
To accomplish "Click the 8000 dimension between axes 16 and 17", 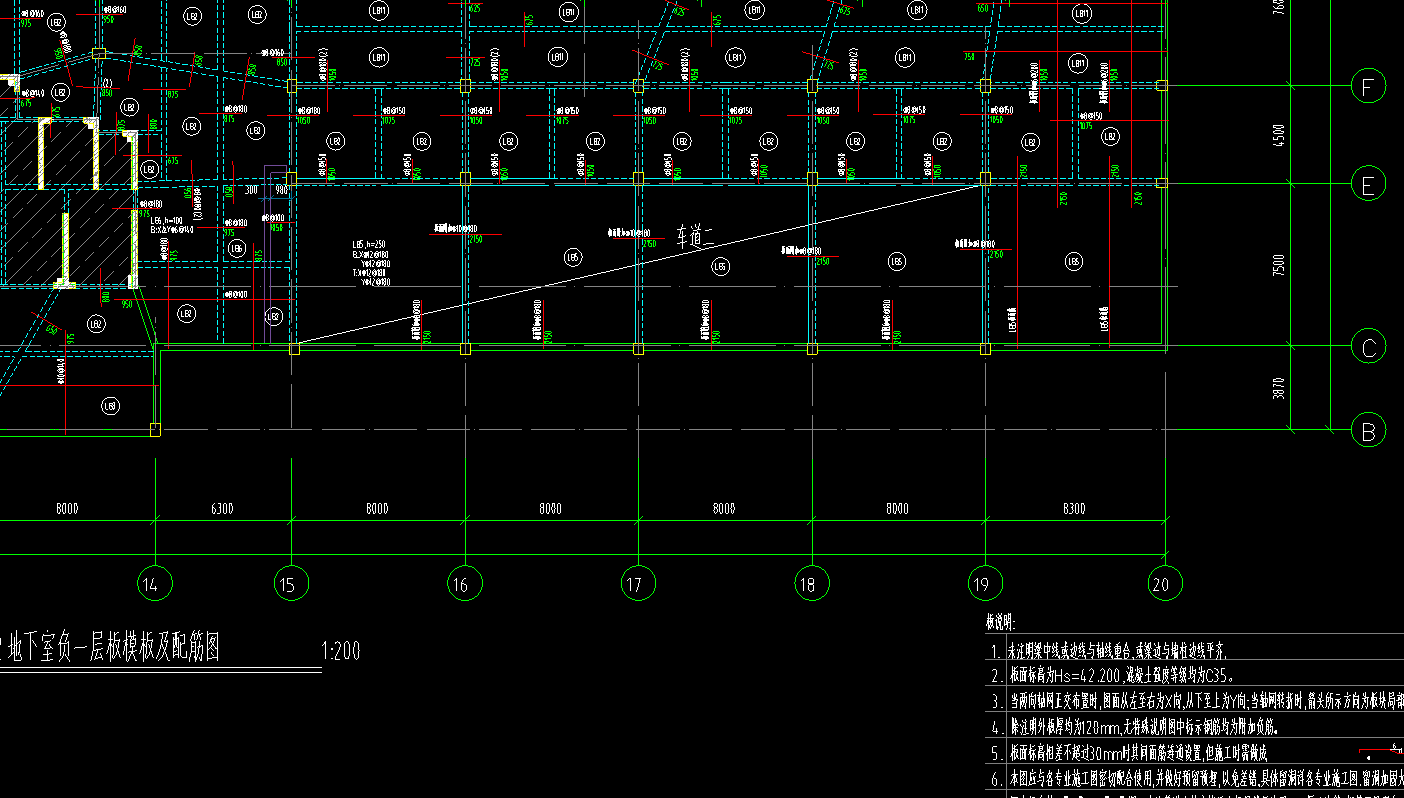I will [549, 509].
